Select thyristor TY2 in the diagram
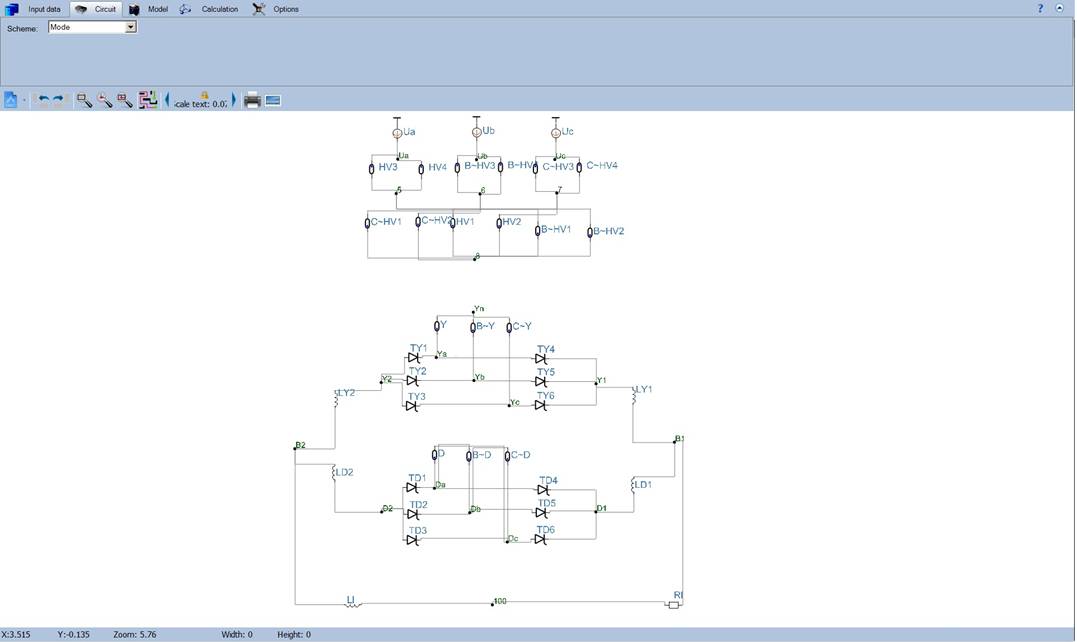 coord(413,380)
